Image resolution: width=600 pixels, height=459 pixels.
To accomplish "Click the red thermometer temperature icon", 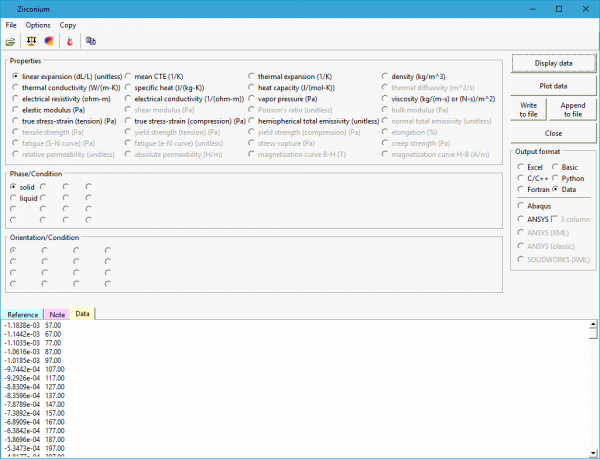I will [70, 41].
